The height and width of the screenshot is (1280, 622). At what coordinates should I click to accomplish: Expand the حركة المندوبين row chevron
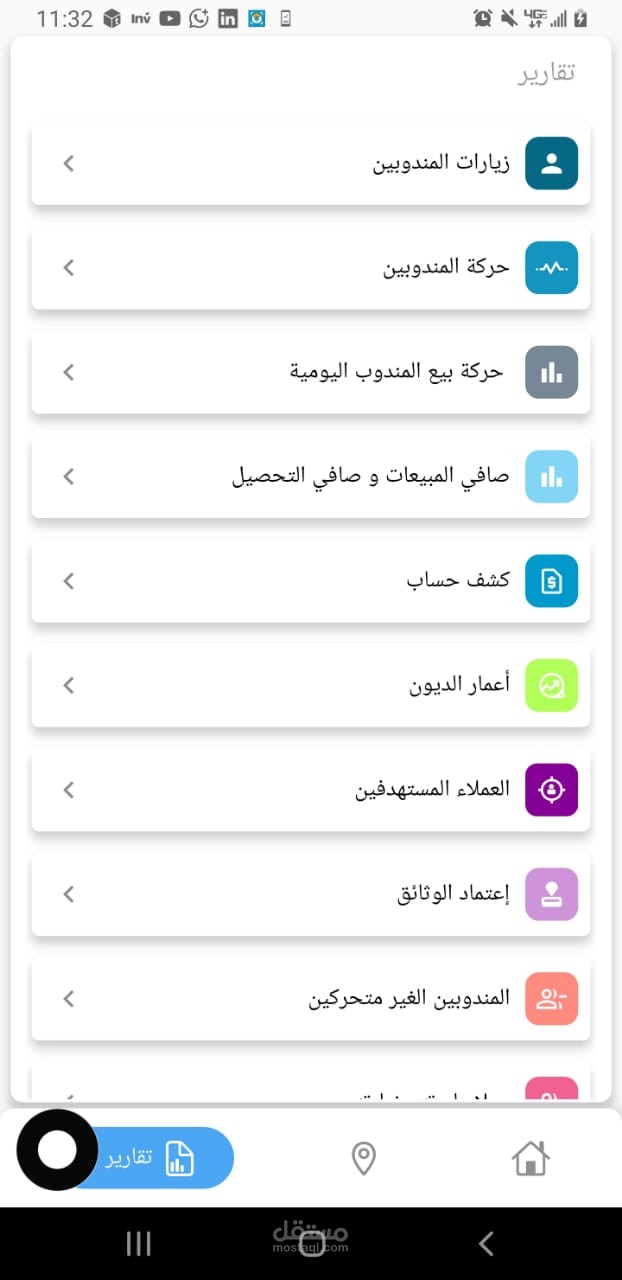(68, 268)
